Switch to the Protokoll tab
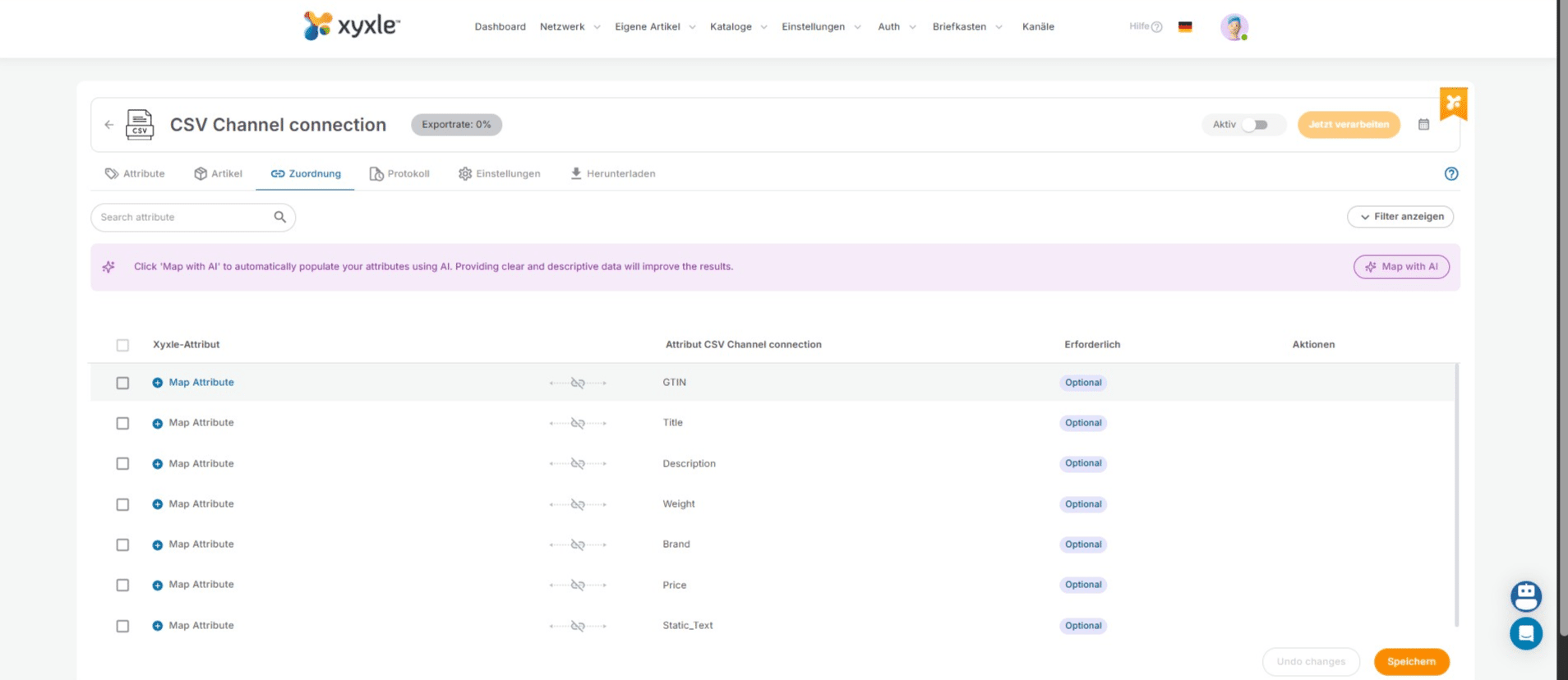This screenshot has width=1568, height=680. pyautogui.click(x=399, y=173)
